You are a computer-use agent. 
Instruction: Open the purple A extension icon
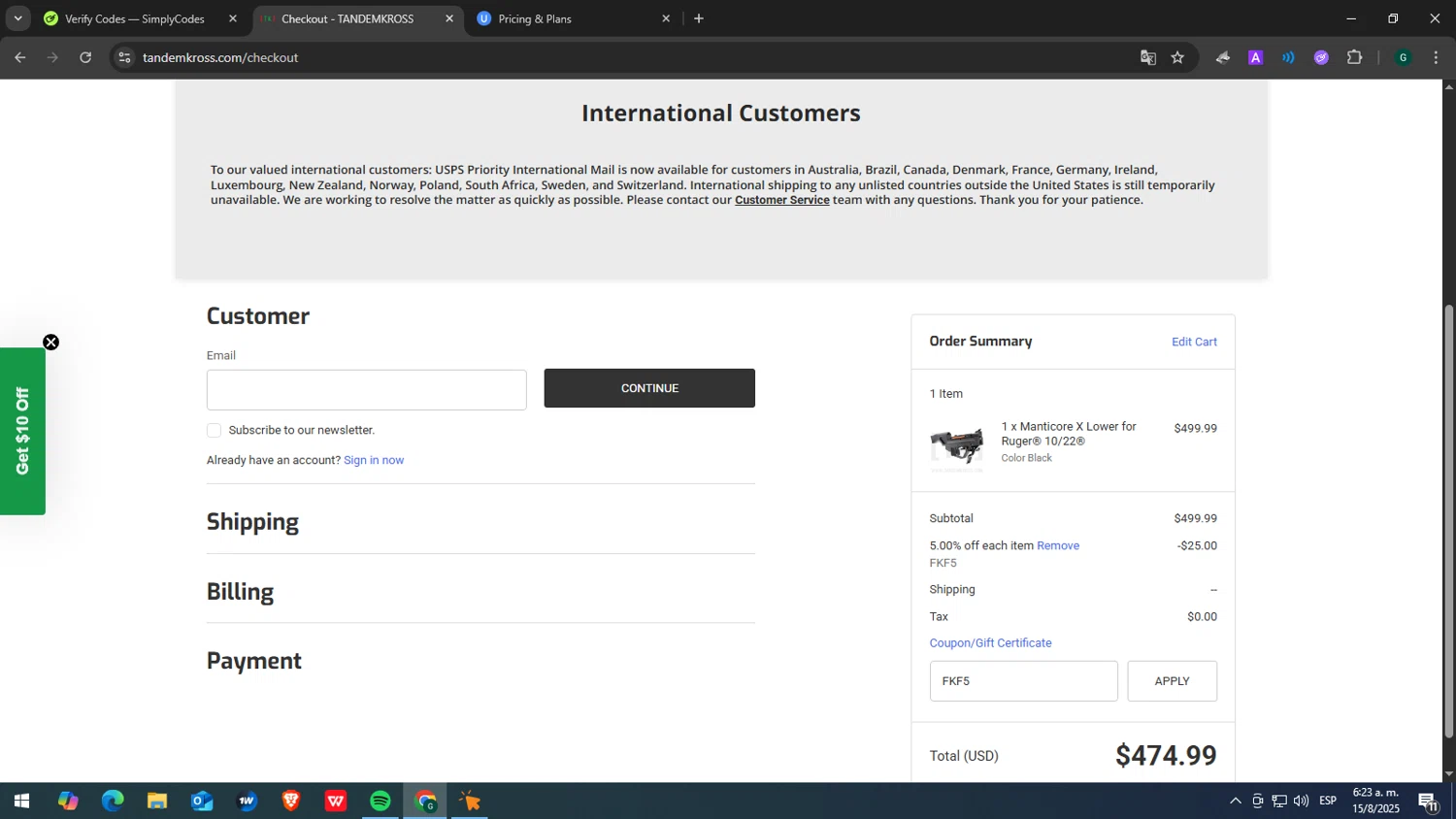point(1255,57)
